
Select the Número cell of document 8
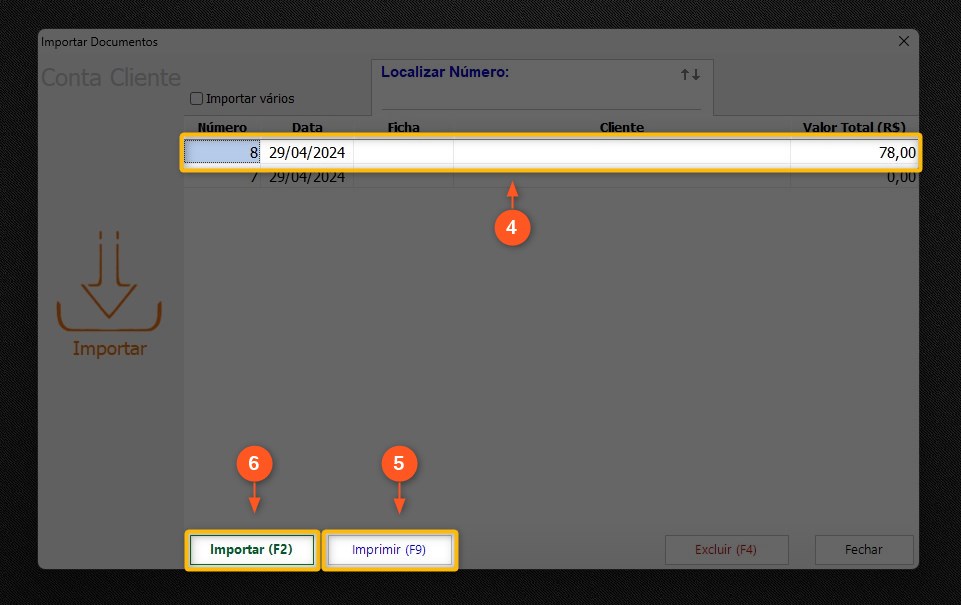[223, 153]
